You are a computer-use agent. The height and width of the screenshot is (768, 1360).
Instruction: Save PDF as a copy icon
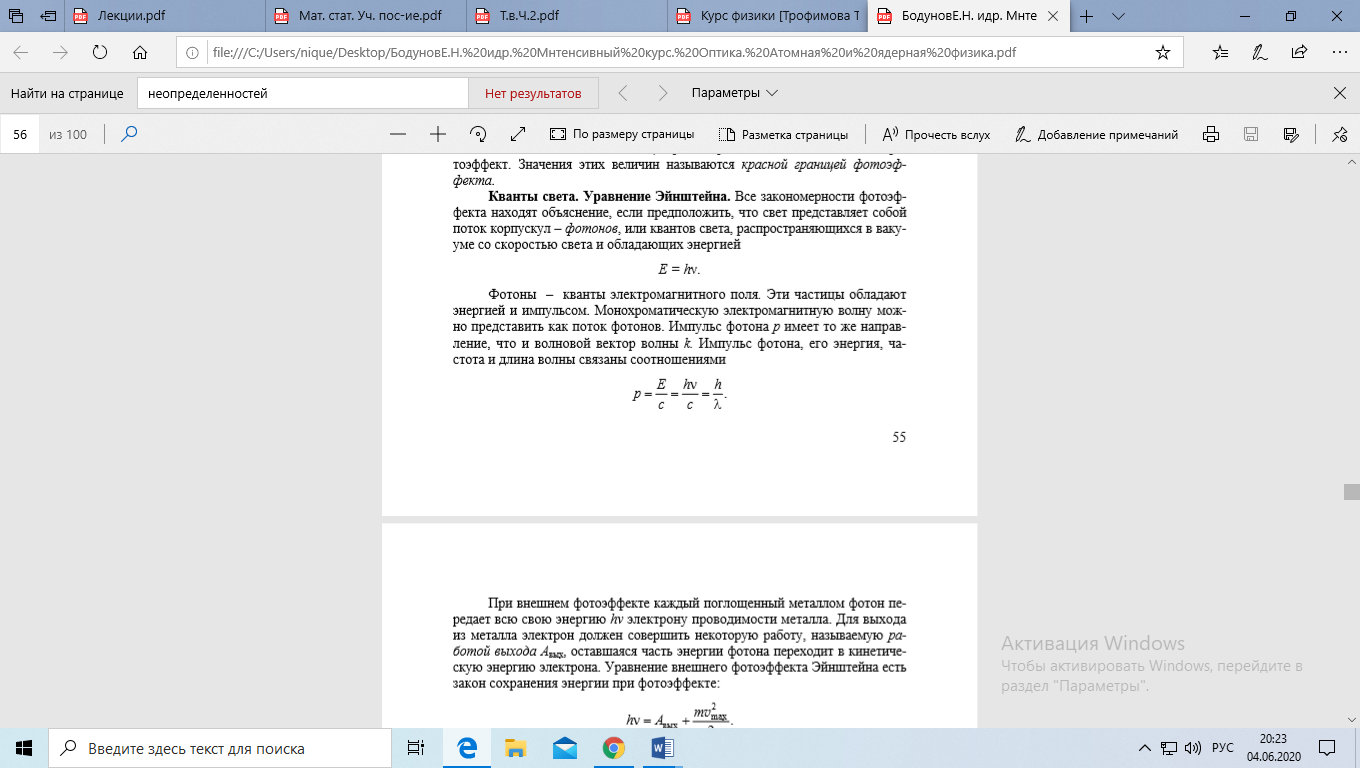pos(1290,134)
